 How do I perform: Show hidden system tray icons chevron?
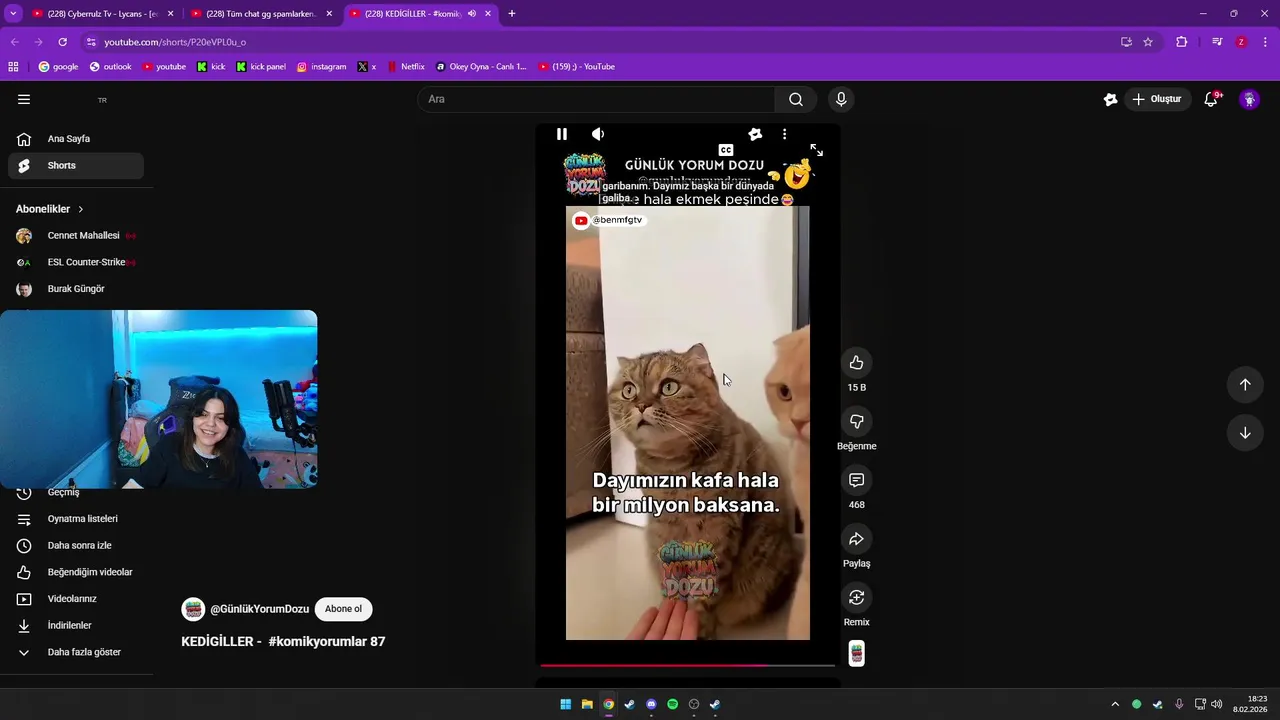coord(1115,704)
